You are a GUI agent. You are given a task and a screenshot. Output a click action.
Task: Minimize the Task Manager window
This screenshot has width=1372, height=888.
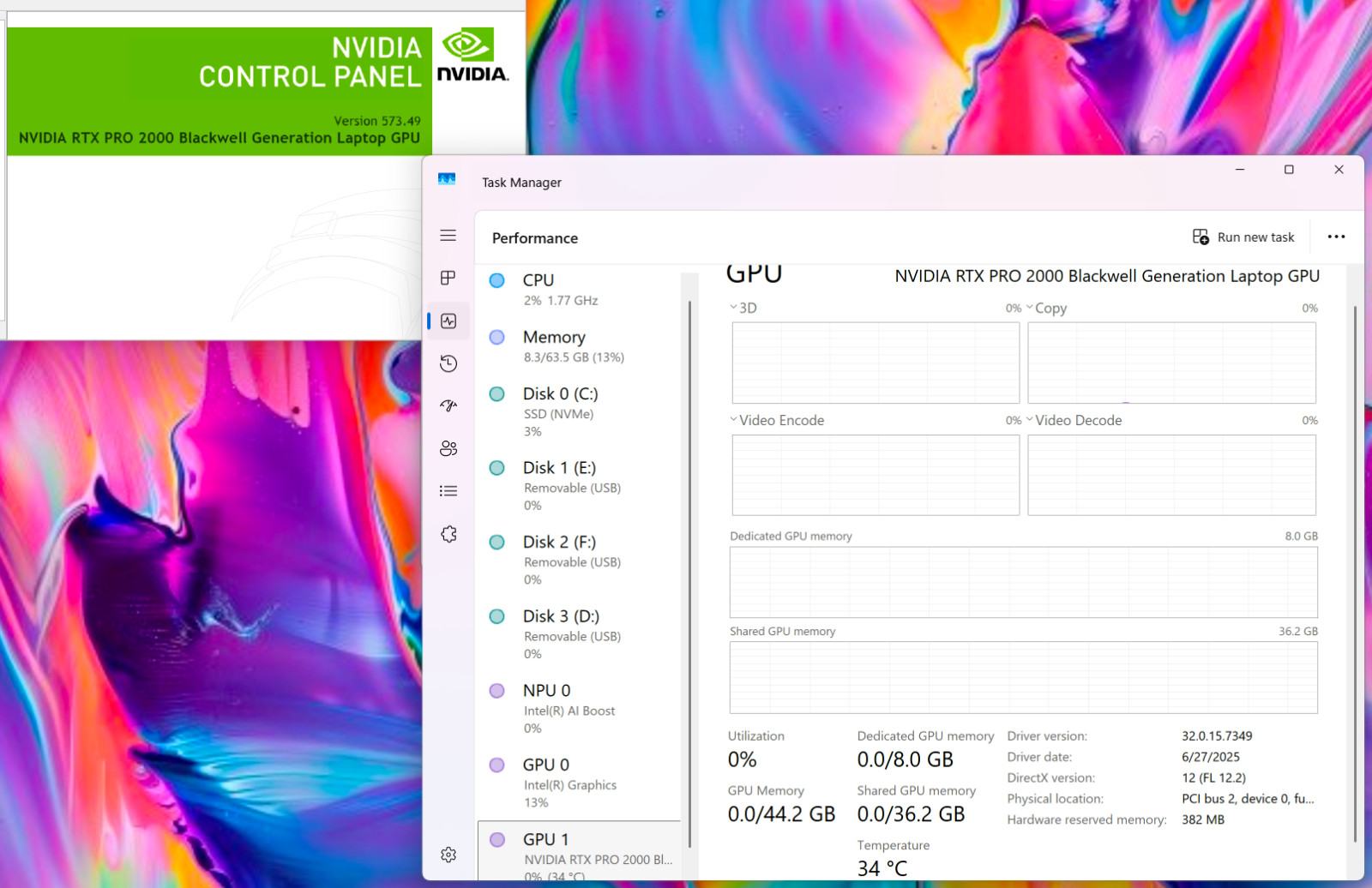pyautogui.click(x=1240, y=170)
